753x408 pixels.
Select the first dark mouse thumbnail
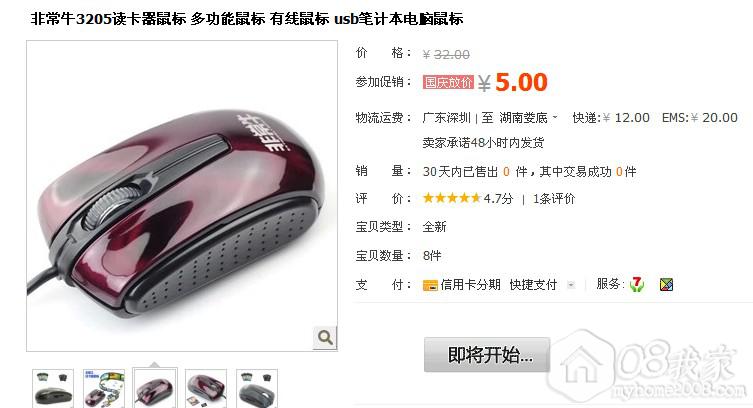coord(53,388)
